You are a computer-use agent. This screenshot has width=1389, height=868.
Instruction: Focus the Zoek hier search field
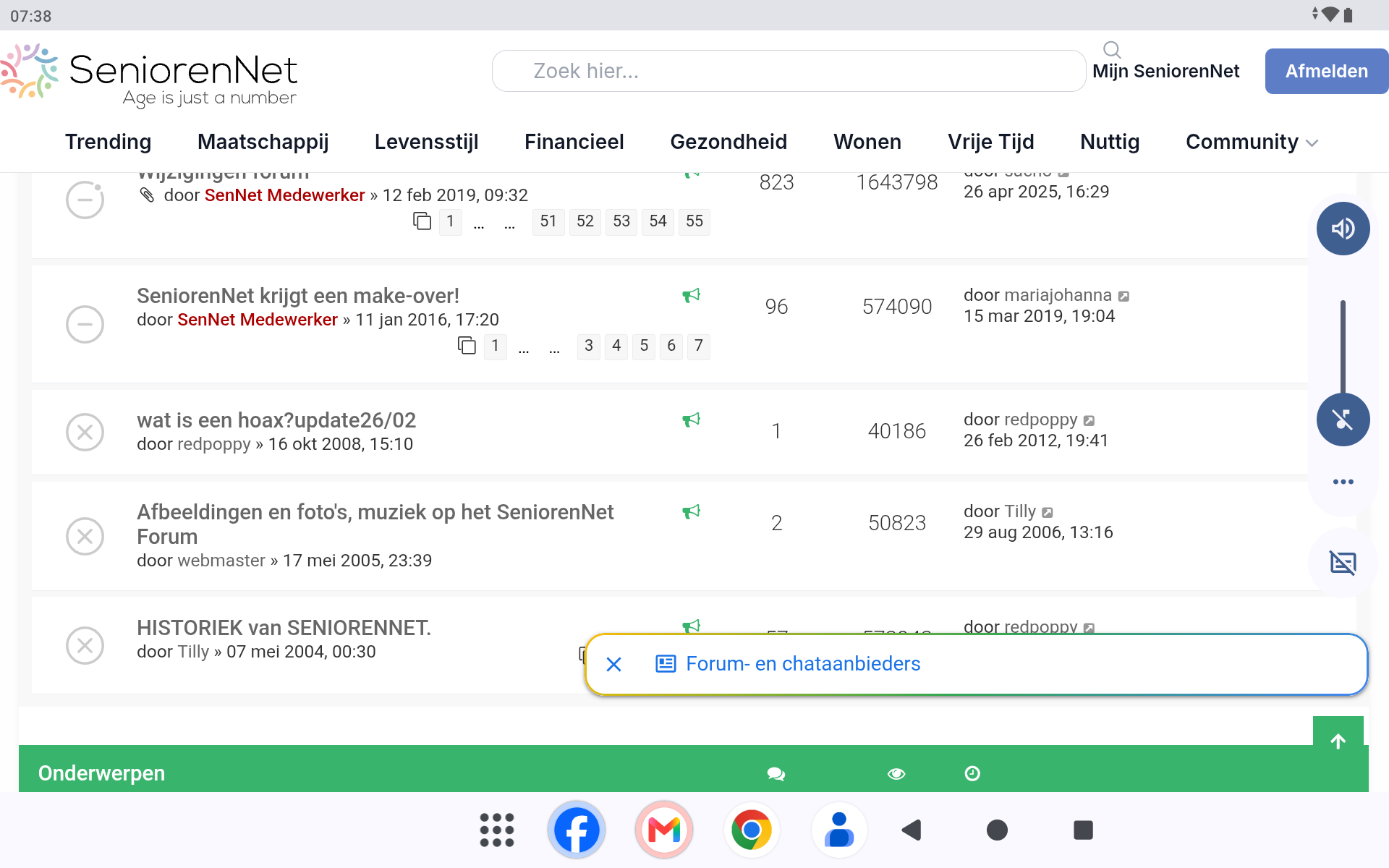[789, 71]
